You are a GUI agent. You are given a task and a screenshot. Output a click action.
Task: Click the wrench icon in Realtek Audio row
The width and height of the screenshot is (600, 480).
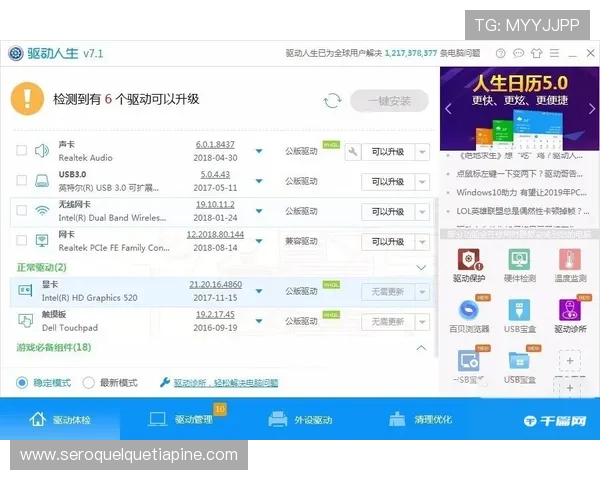tap(352, 152)
